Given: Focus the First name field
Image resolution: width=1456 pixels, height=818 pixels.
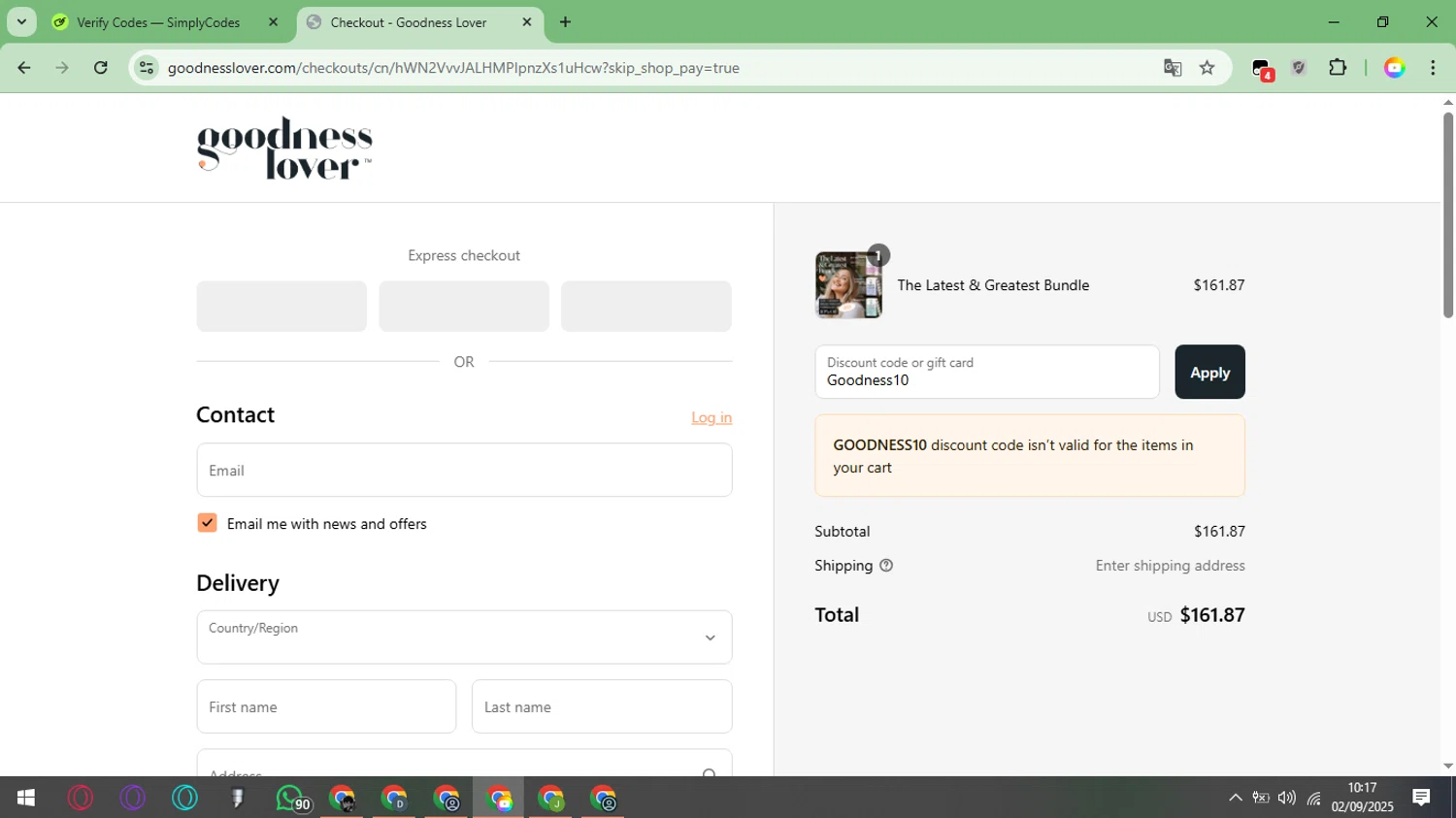Looking at the screenshot, I should (326, 706).
